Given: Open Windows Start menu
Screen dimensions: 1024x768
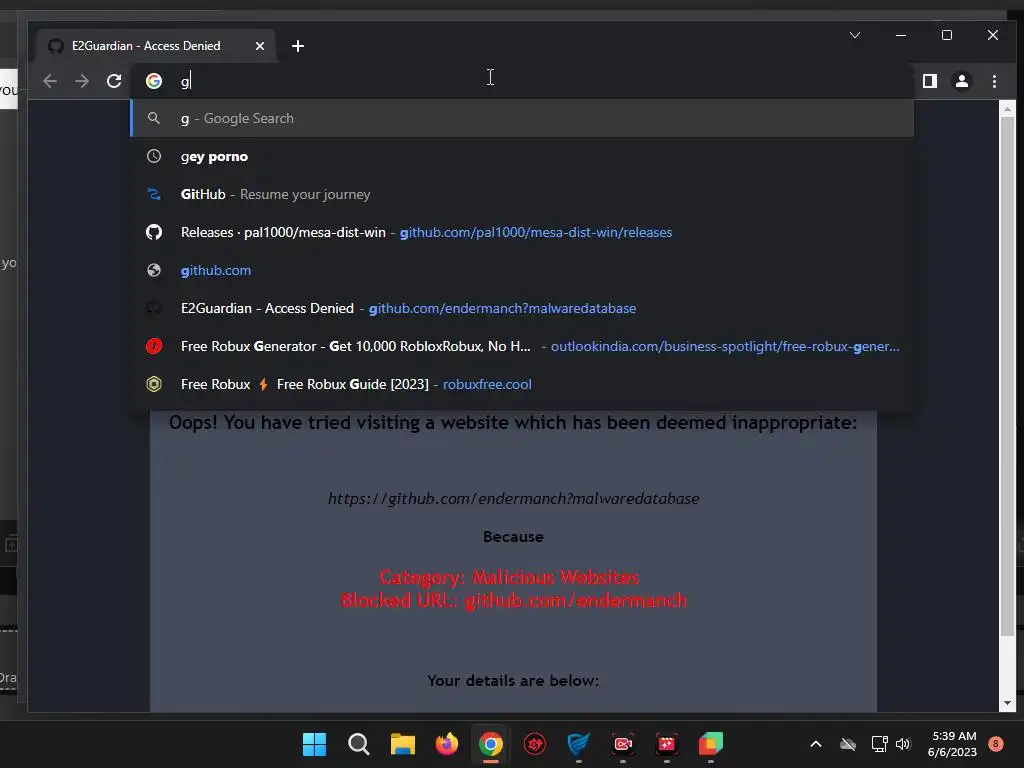Looking at the screenshot, I should tap(314, 744).
